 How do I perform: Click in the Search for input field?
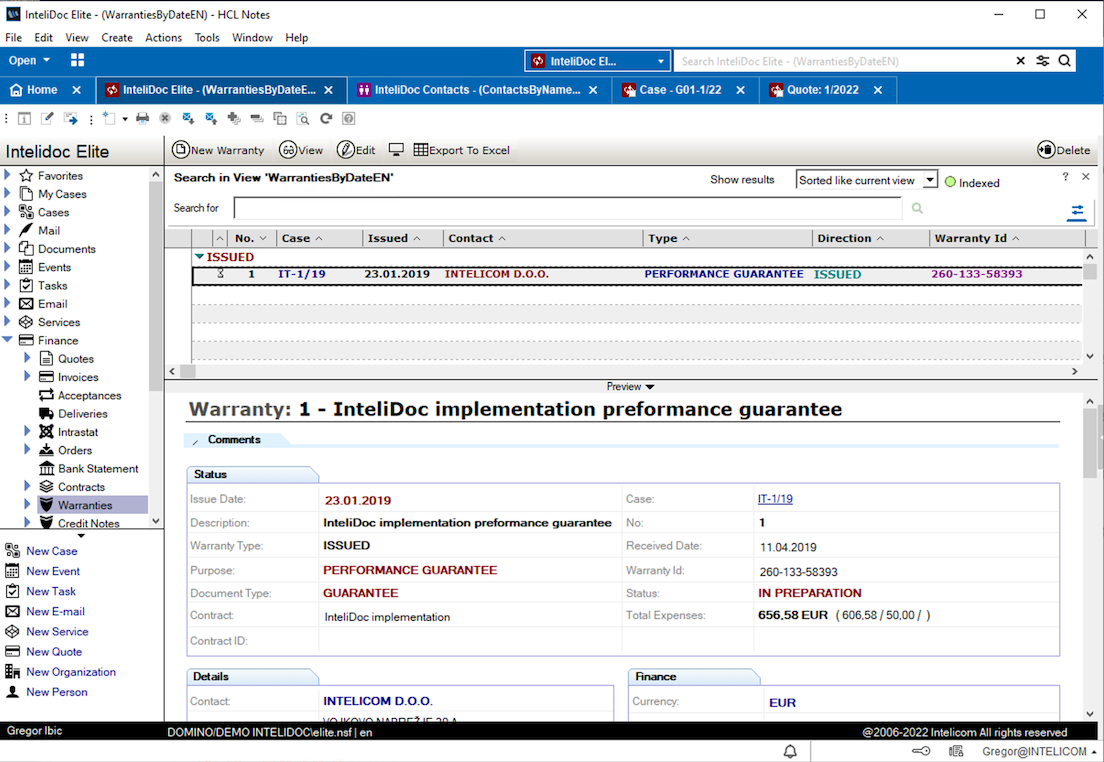click(567, 208)
